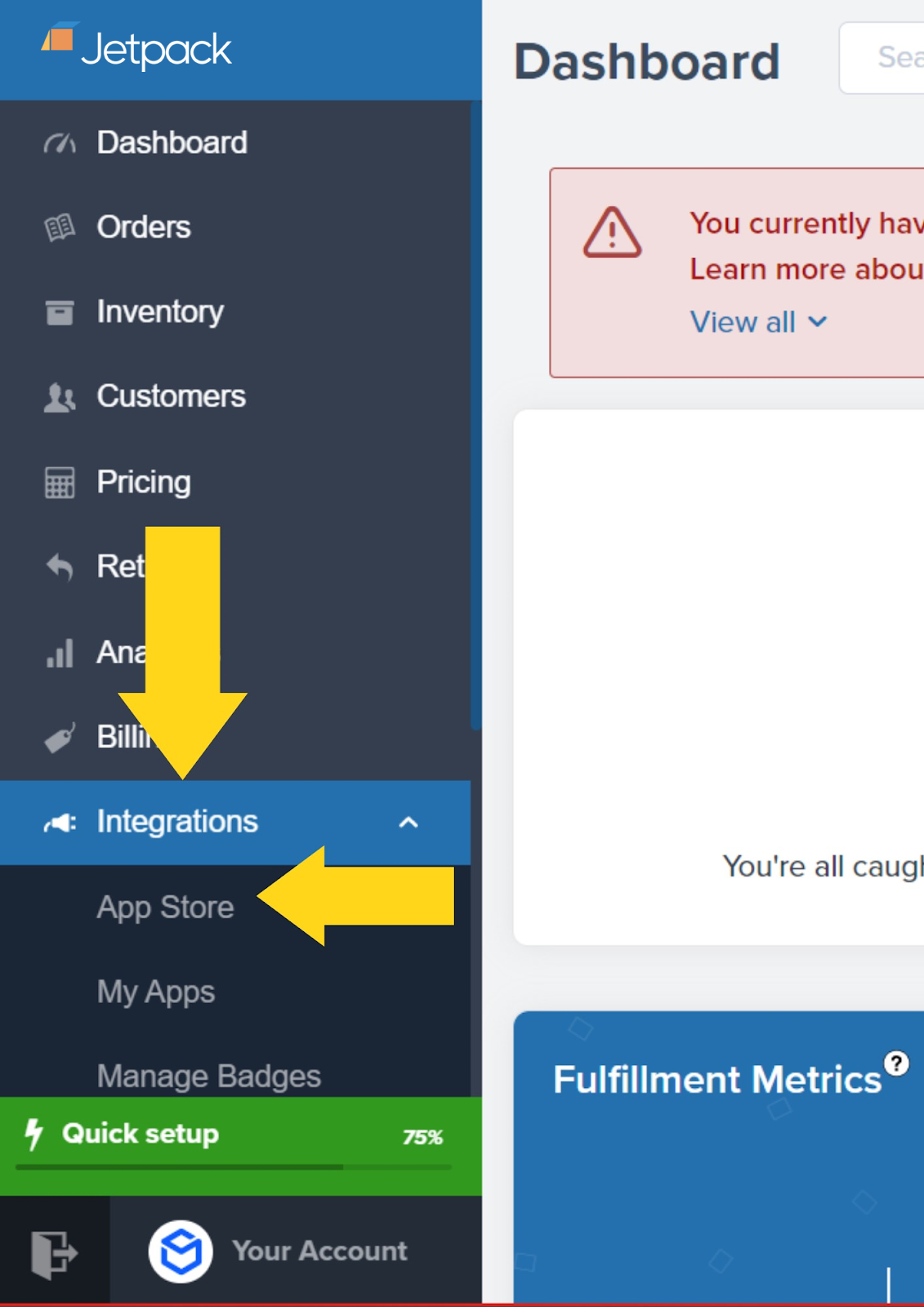The width and height of the screenshot is (924, 1307).
Task: Click the 75% setup progress label
Action: point(422,1137)
